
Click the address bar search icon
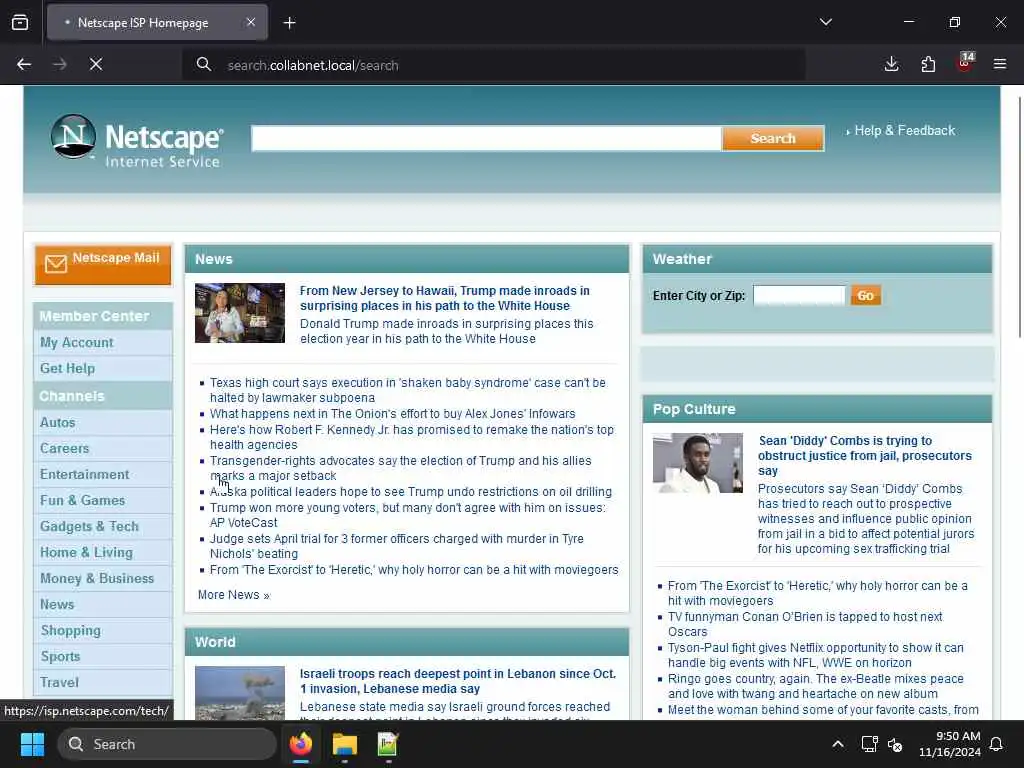(204, 65)
